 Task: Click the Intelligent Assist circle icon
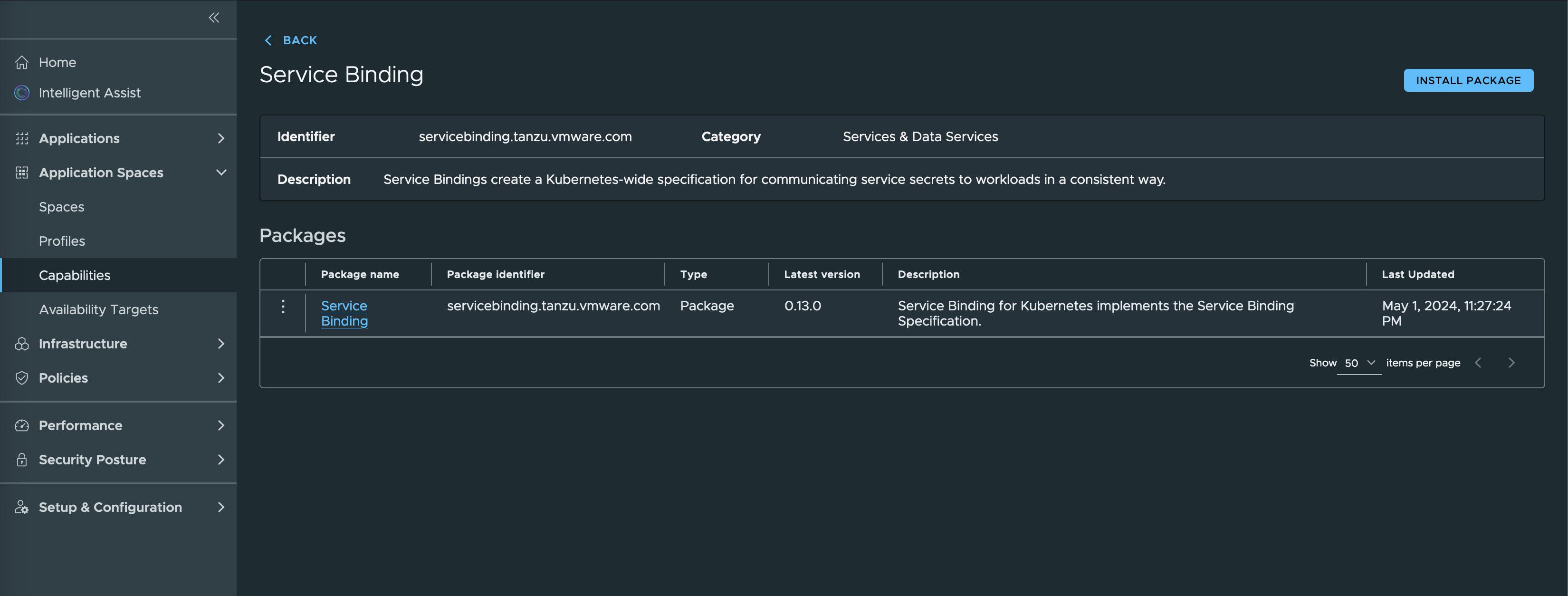point(22,93)
